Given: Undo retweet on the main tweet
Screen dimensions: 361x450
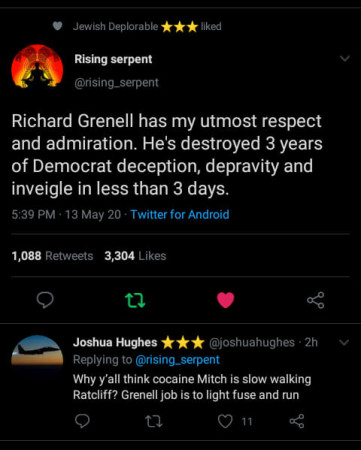Looking at the screenshot, I should pos(135,300).
